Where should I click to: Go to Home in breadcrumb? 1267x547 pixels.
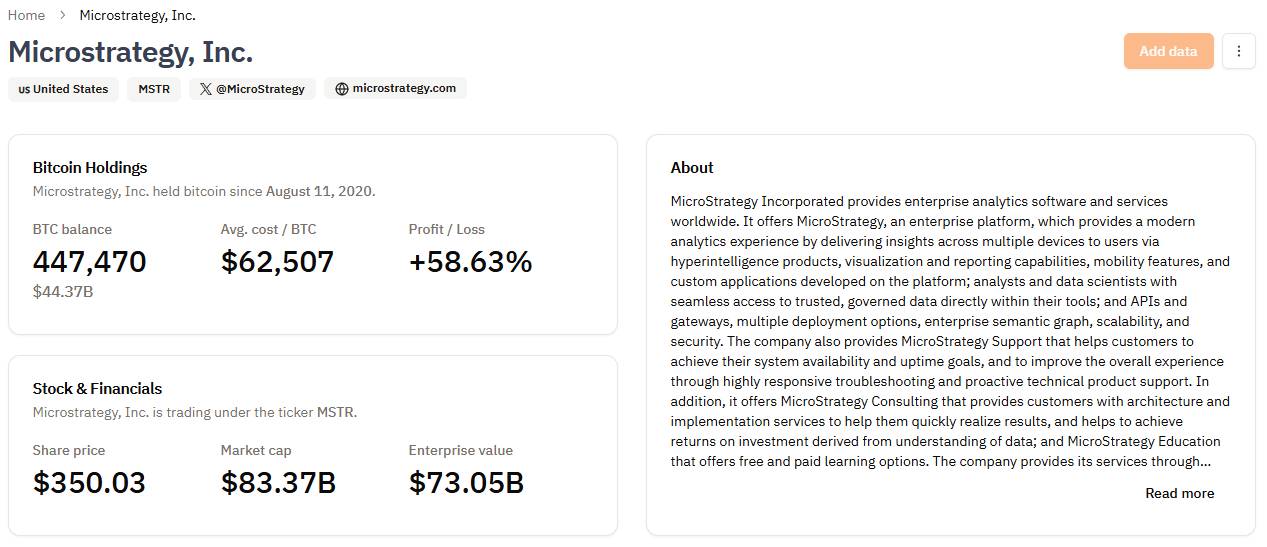[26, 15]
